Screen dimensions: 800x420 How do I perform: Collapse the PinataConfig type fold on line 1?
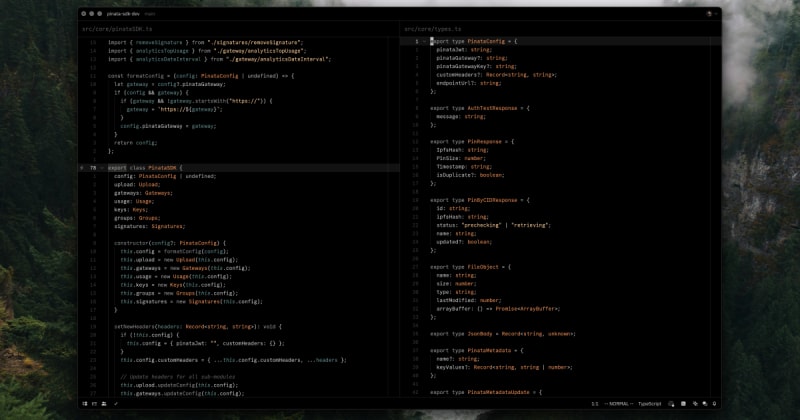(x=425, y=41)
